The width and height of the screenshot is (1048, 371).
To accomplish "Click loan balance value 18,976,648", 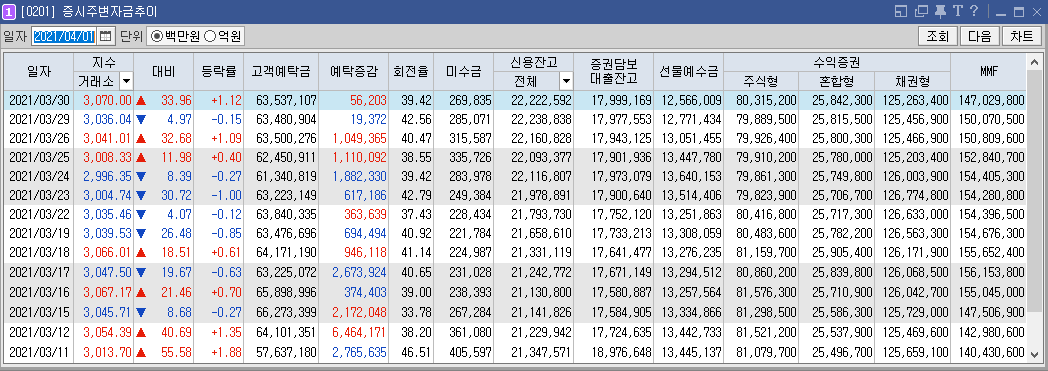I will pos(621,352).
